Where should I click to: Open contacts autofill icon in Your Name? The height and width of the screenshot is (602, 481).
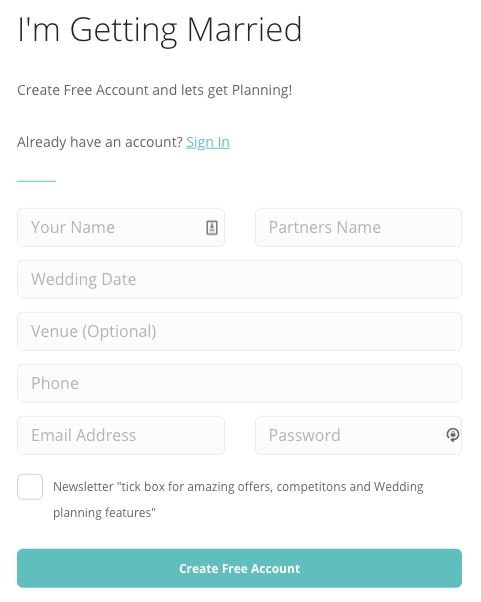click(x=212, y=228)
